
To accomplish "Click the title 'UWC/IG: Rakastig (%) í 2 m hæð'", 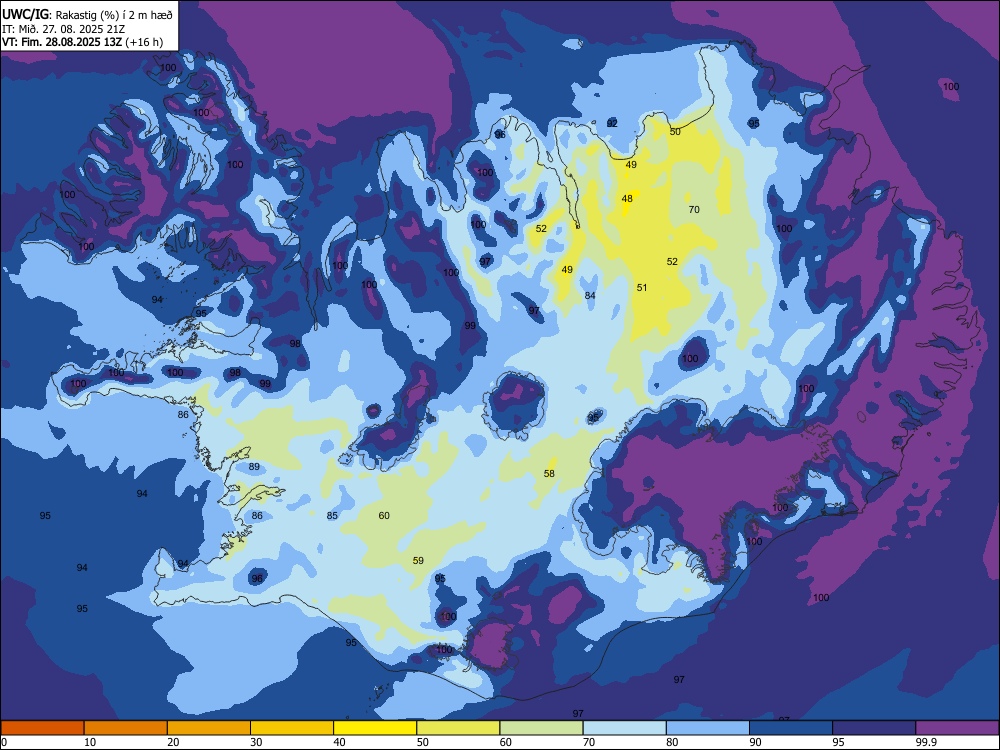I will pyautogui.click(x=87, y=15).
